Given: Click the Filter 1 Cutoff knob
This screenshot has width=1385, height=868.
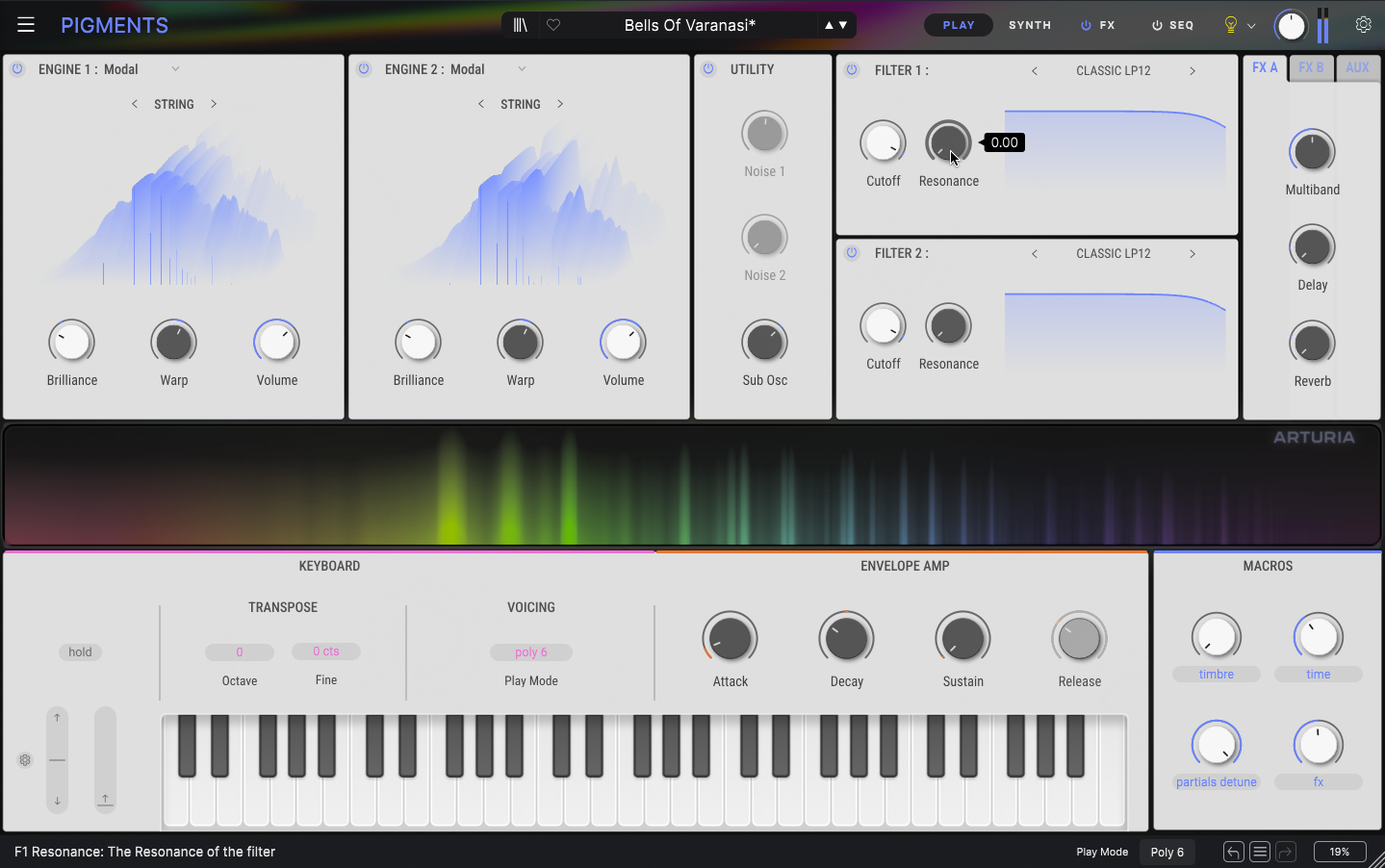Looking at the screenshot, I should pyautogui.click(x=883, y=143).
